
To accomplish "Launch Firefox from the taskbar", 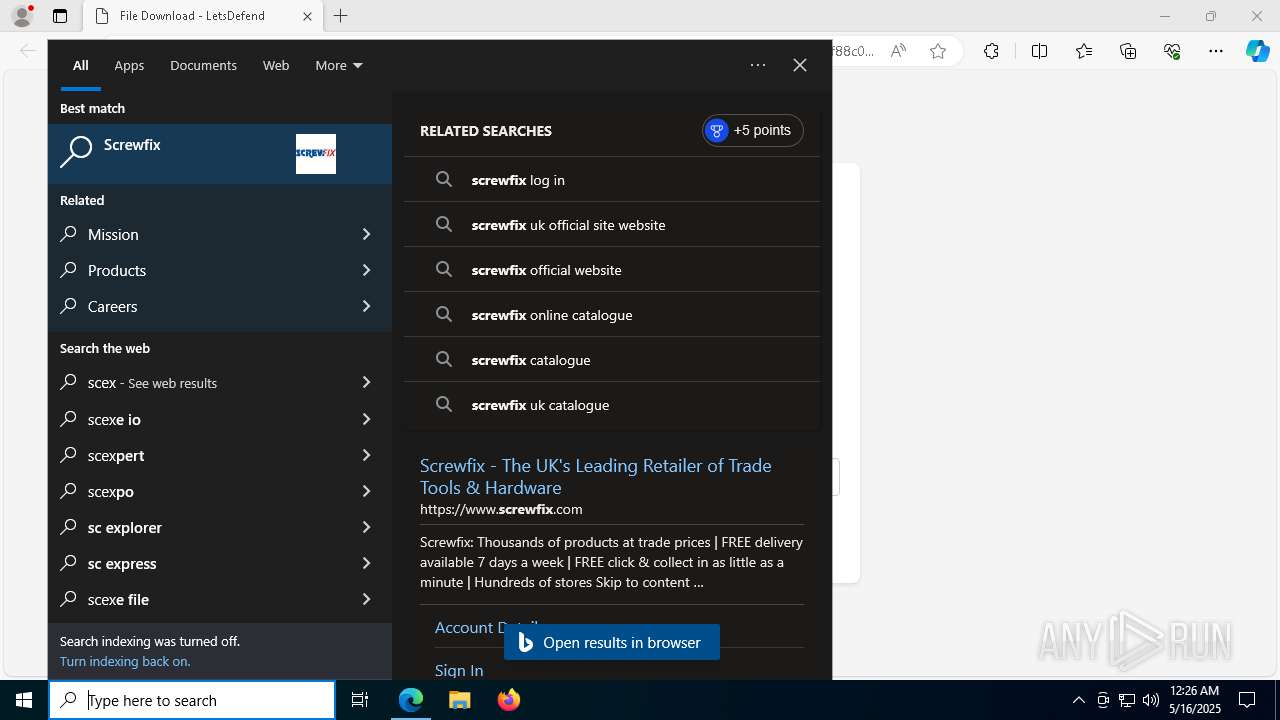I will (509, 700).
